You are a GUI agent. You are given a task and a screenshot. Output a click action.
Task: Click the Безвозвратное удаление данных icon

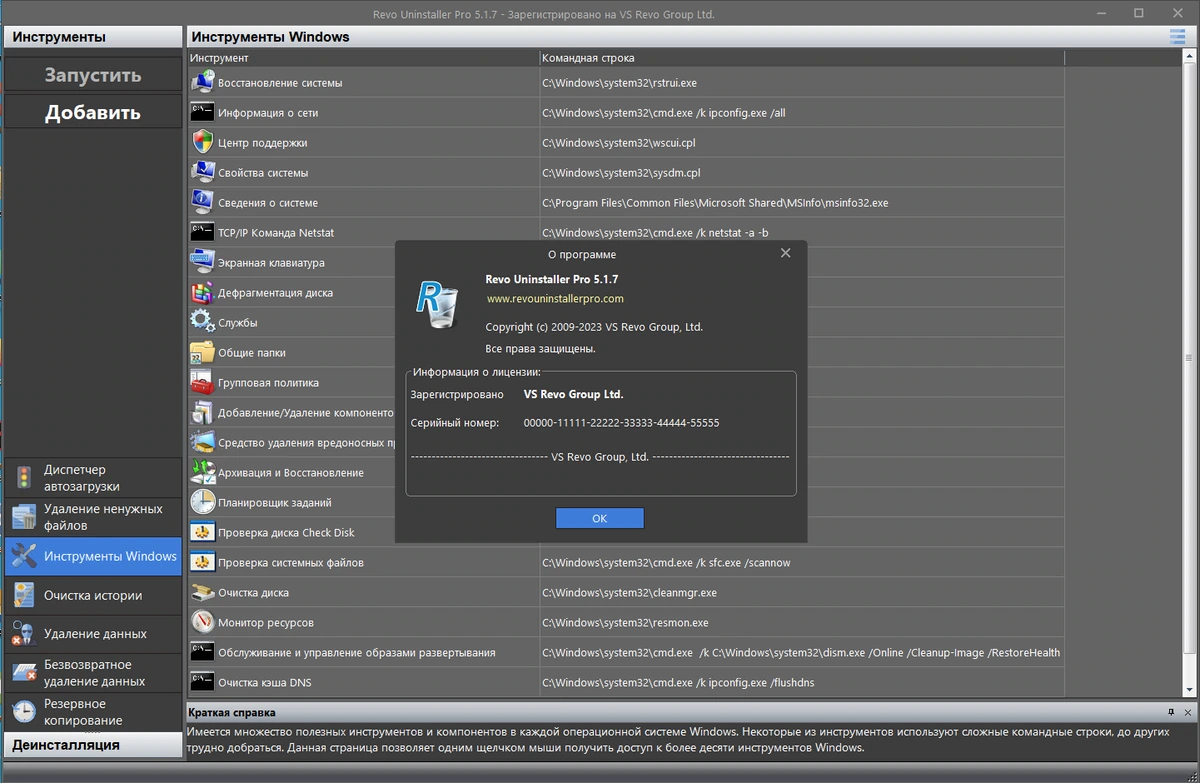[24, 673]
